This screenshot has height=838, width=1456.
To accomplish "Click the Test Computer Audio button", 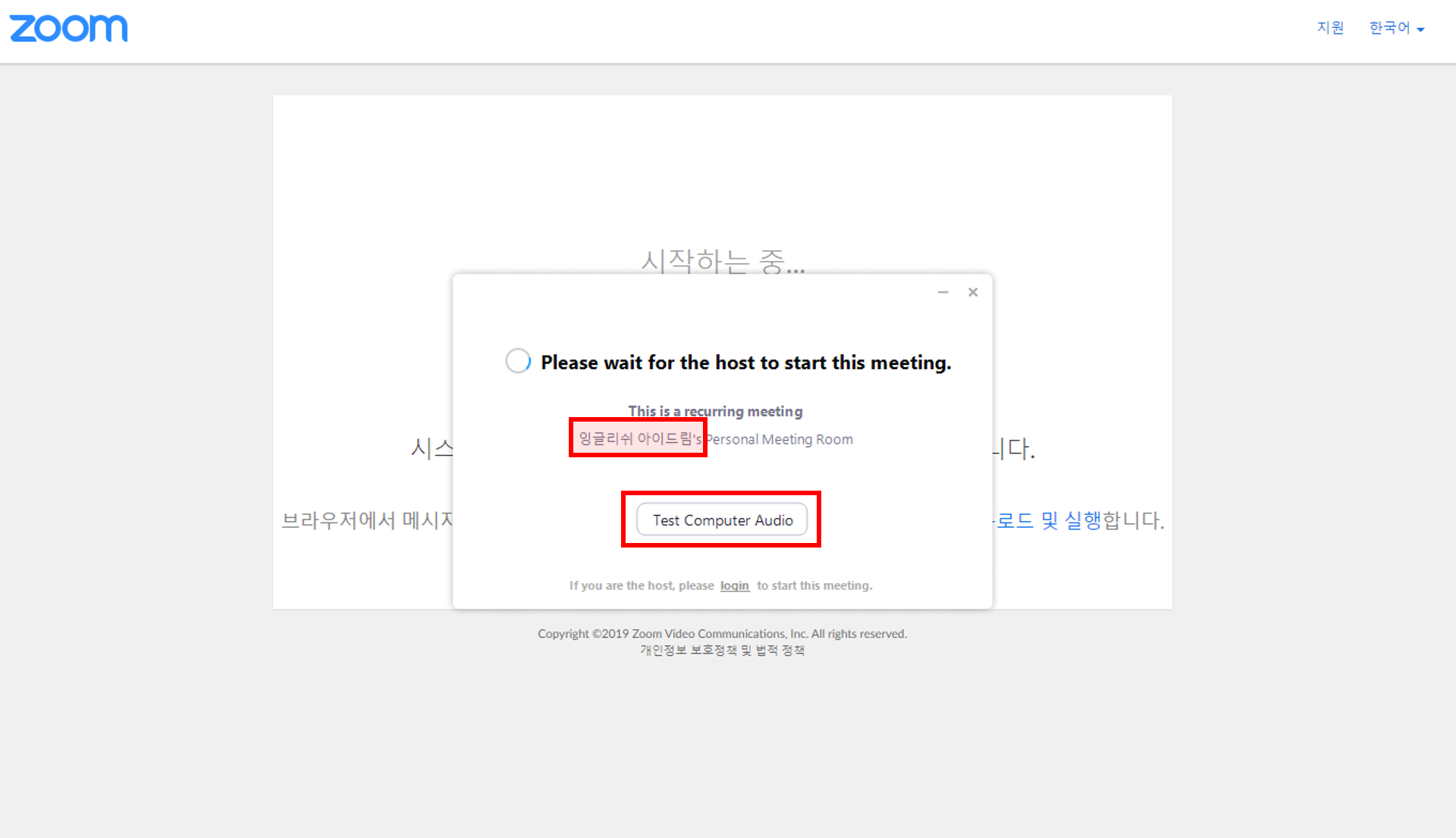I will [722, 520].
